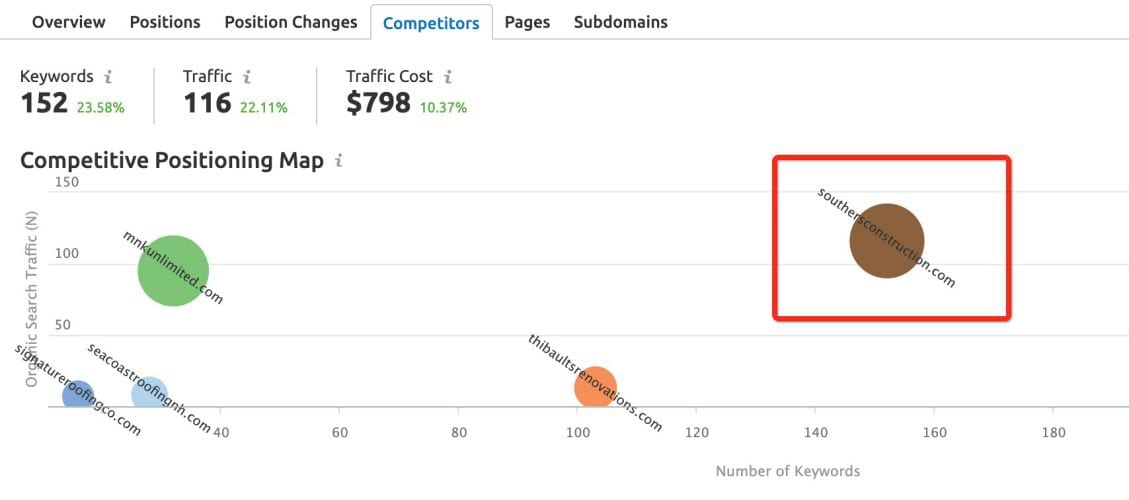
Task: Click info icon after Competitive Positioning Map
Action: click(338, 161)
